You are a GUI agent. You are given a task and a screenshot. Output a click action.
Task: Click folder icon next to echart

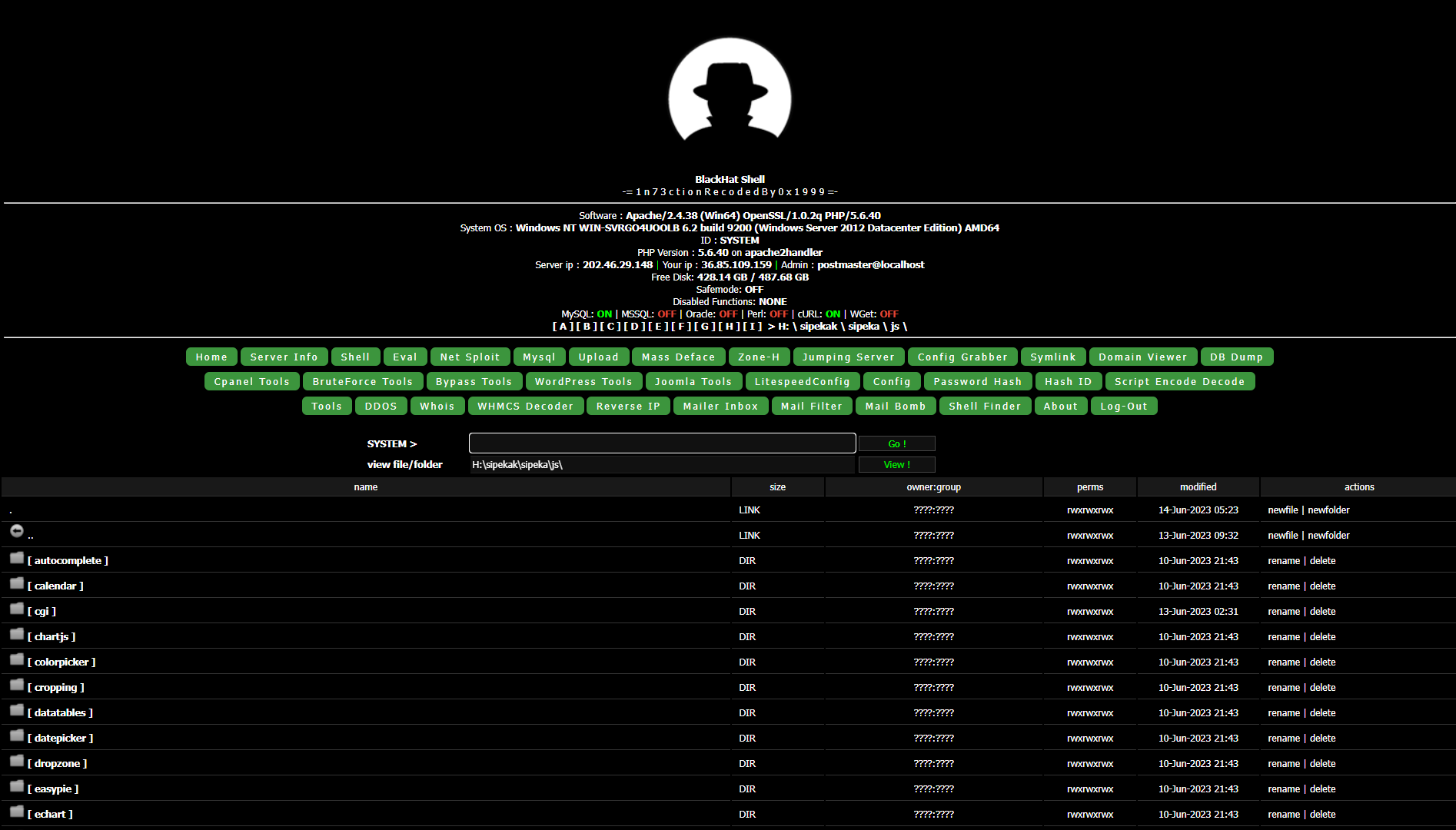click(x=17, y=812)
